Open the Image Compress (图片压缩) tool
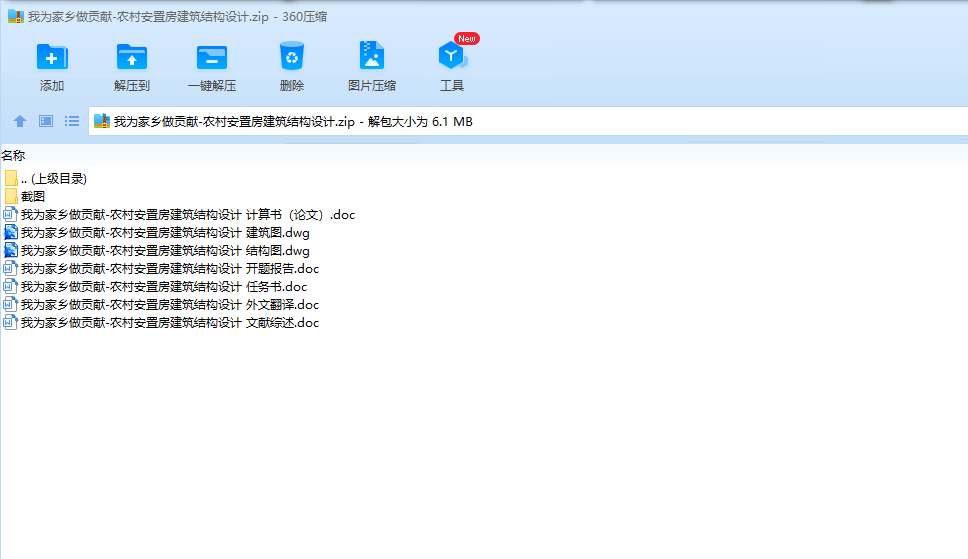This screenshot has height=559, width=968. [x=372, y=56]
